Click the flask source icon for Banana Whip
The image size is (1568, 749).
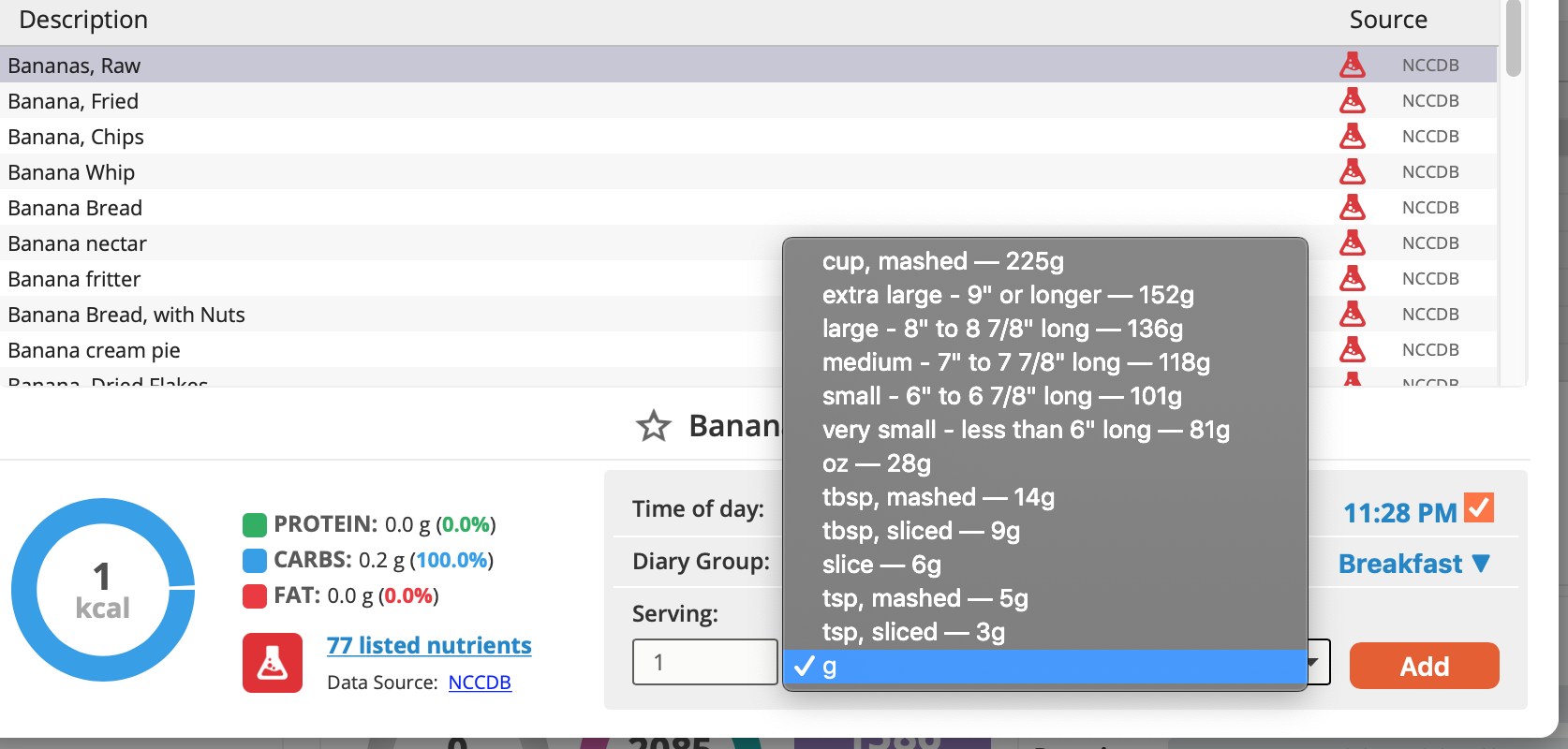(1352, 171)
